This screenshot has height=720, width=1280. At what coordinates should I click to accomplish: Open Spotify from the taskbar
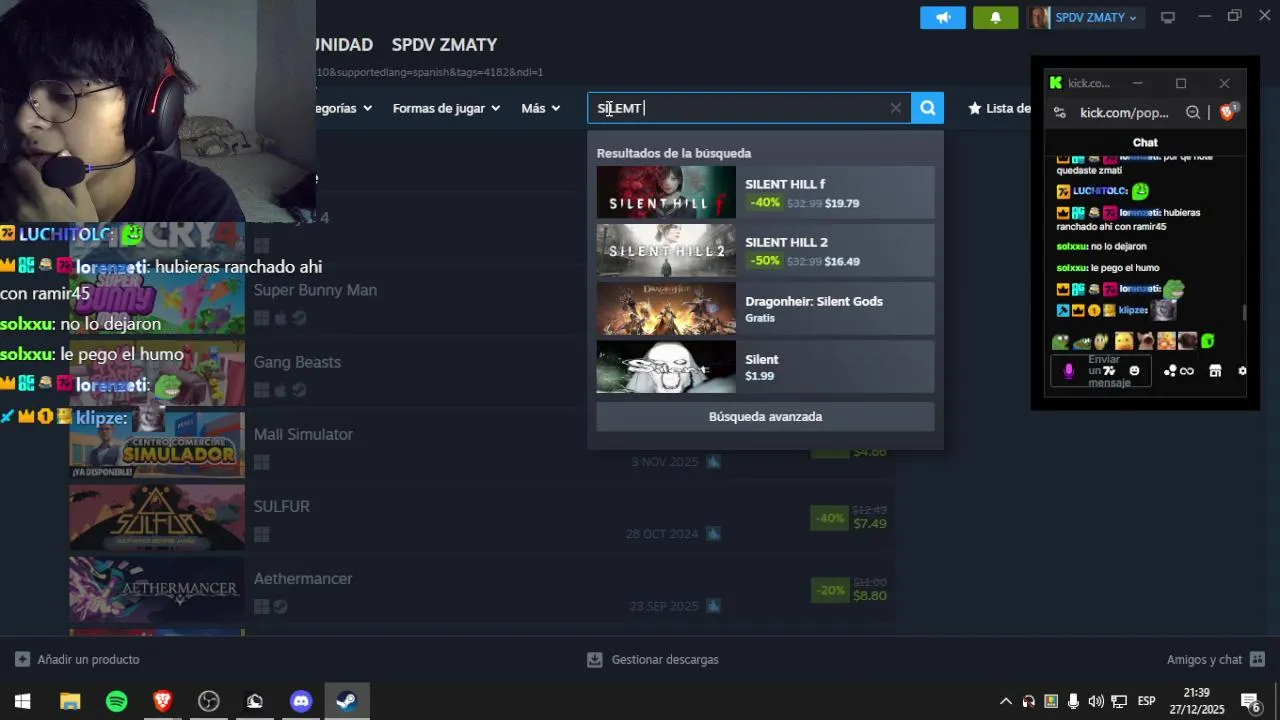click(116, 702)
